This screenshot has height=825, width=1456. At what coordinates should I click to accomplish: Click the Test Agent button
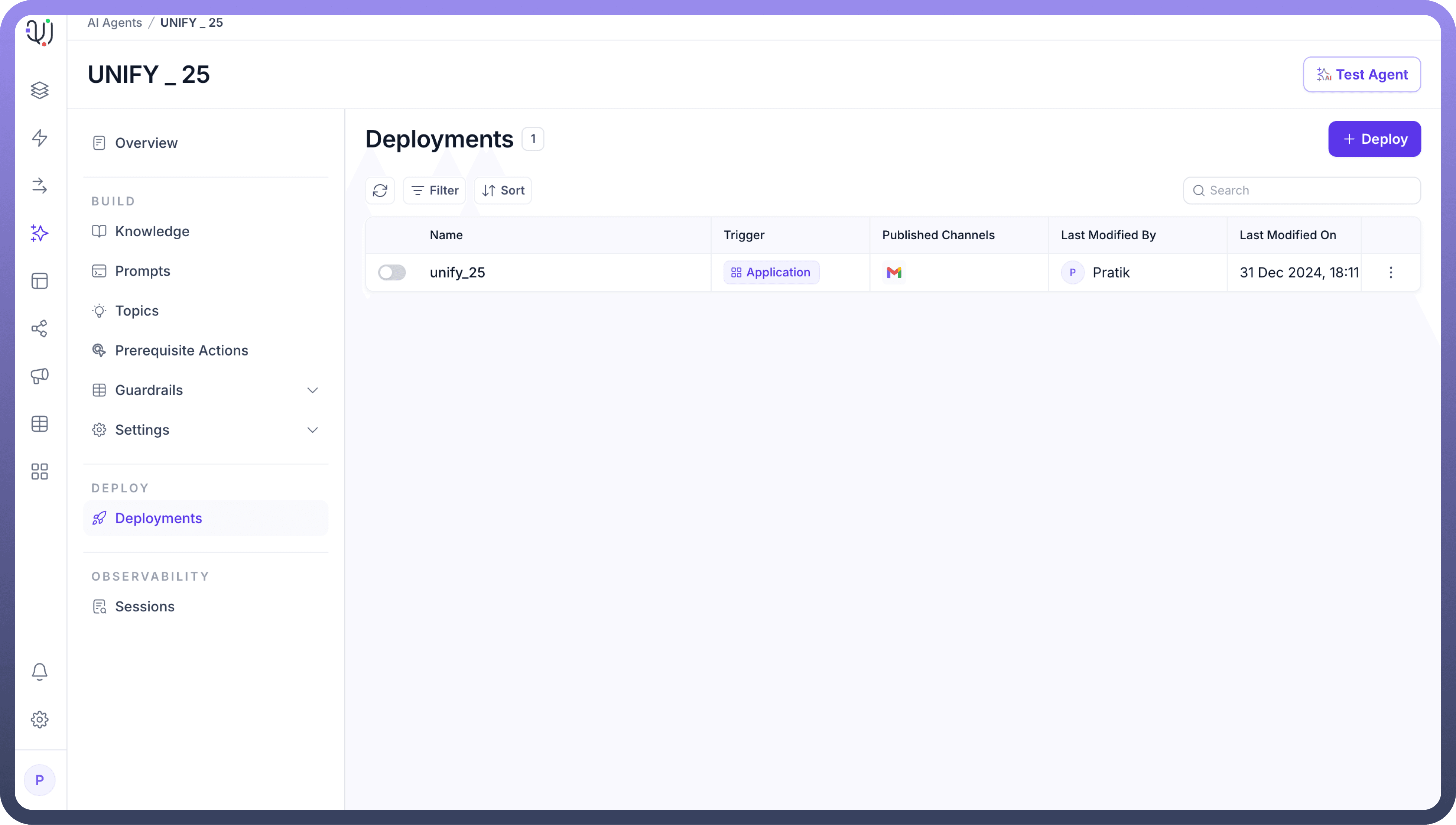(x=1361, y=74)
